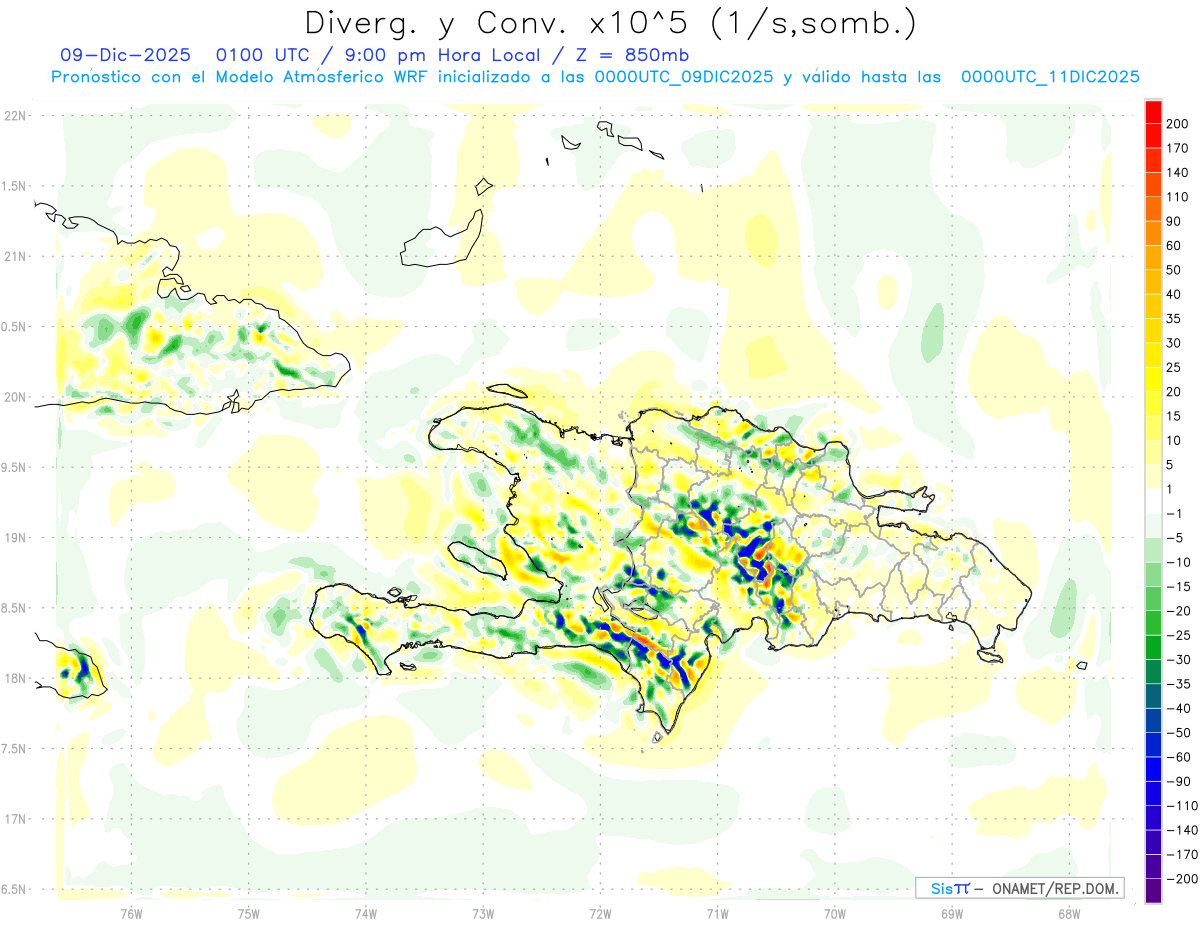Click the positive '200' colorbar value

click(x=1179, y=124)
